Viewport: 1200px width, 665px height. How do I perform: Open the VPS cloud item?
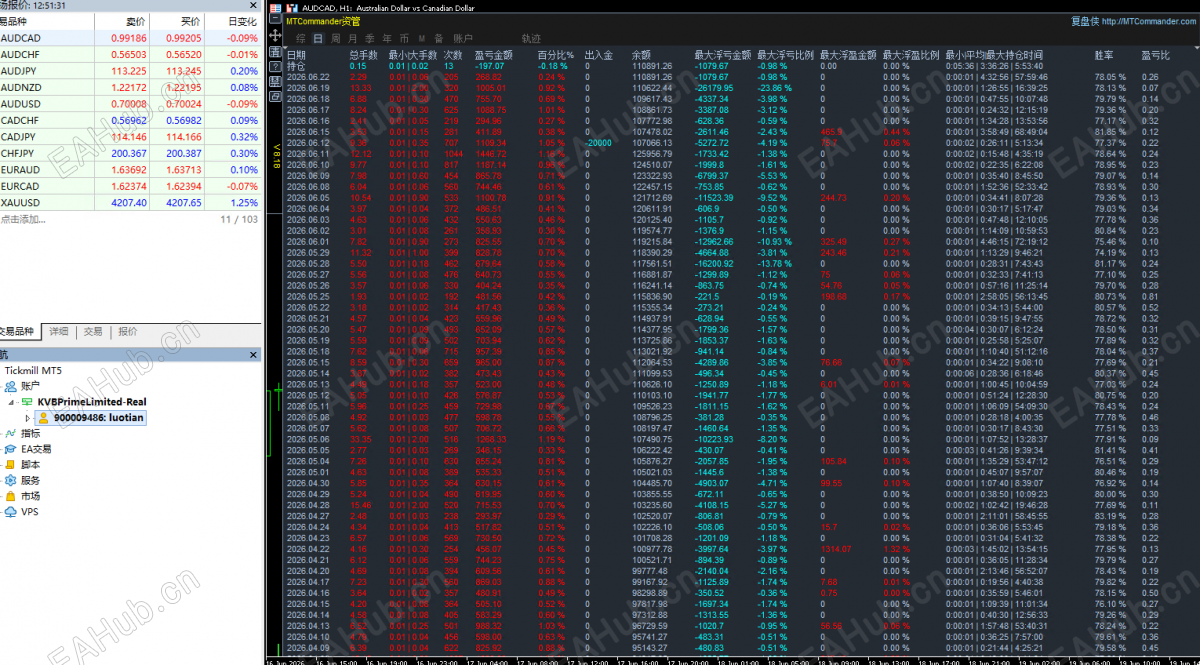30,511
